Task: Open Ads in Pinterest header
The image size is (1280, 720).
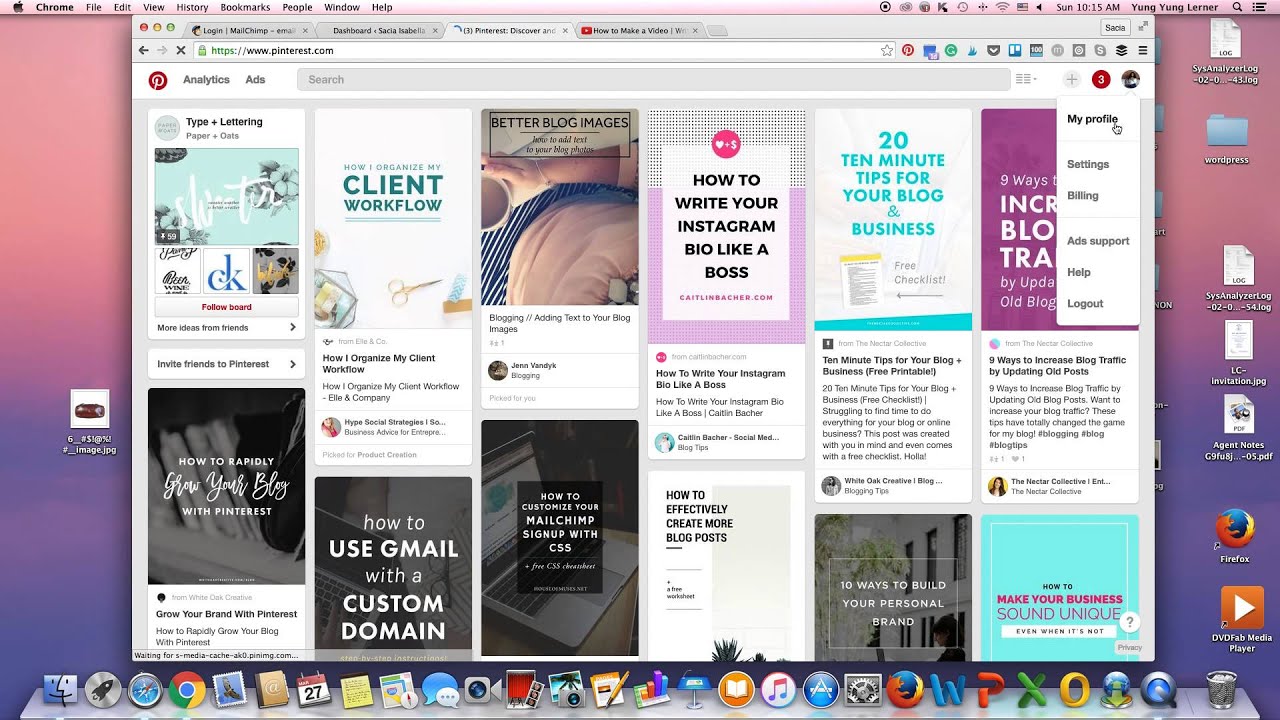Action: 256,80
